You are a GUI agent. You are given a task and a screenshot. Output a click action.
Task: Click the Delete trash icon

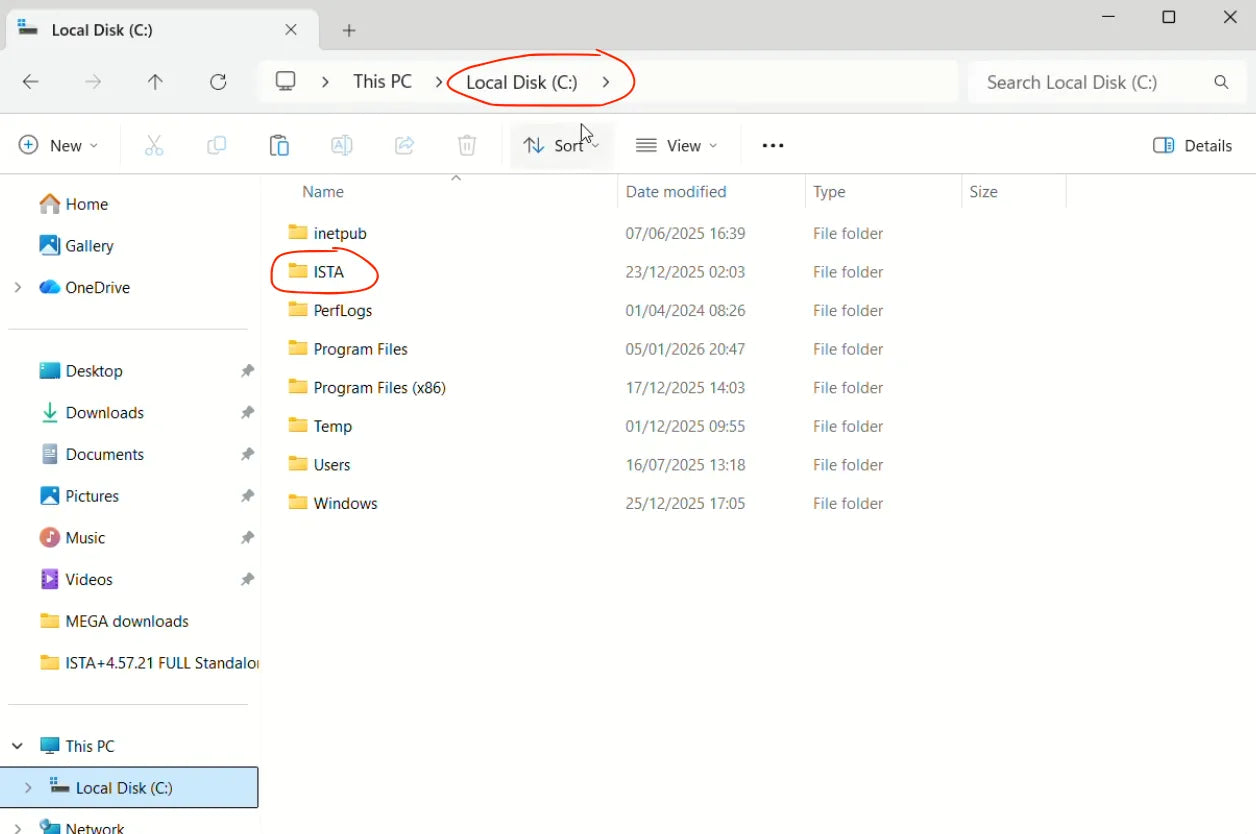tap(467, 145)
